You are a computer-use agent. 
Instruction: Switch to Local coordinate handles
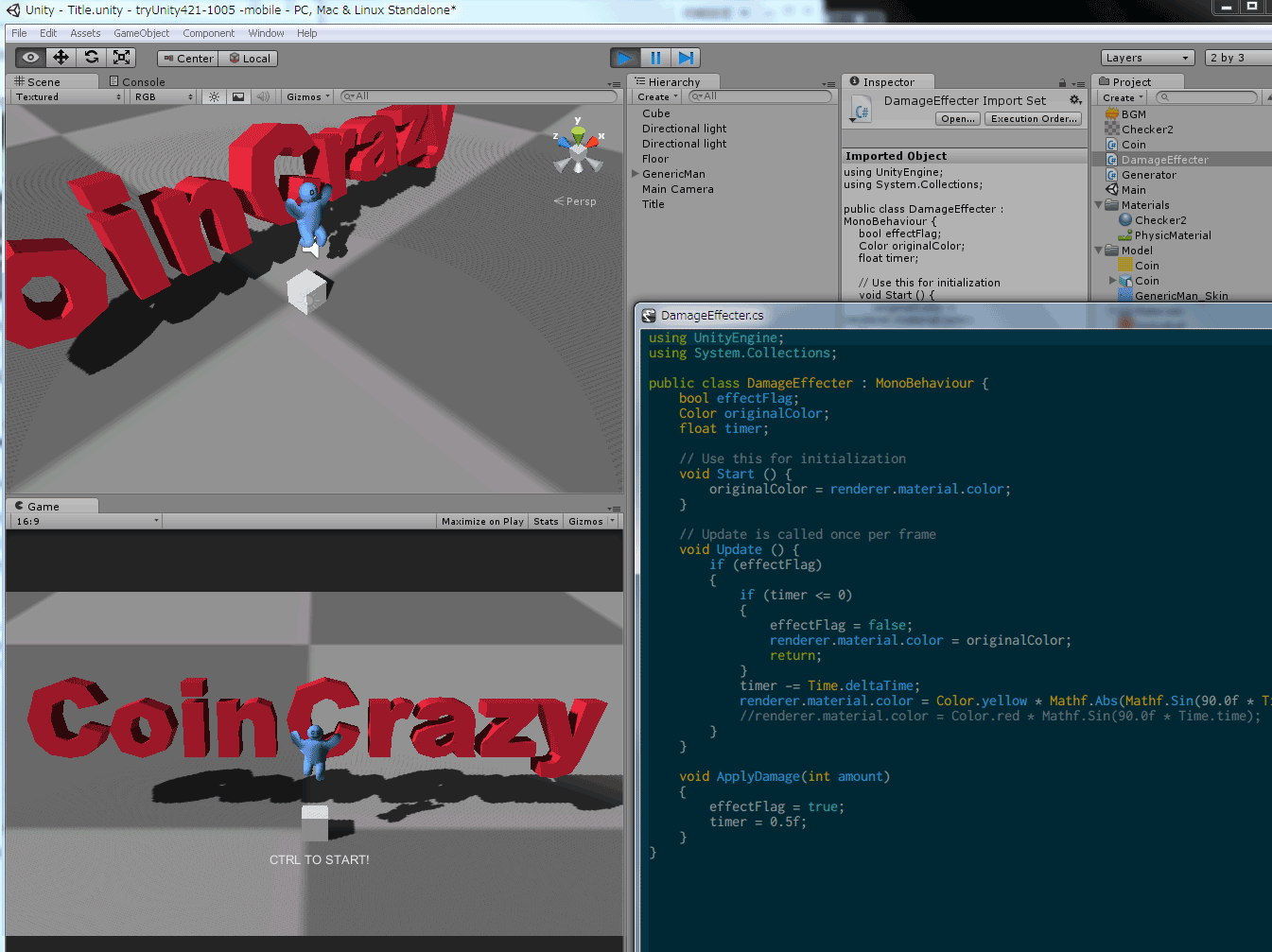(249, 58)
